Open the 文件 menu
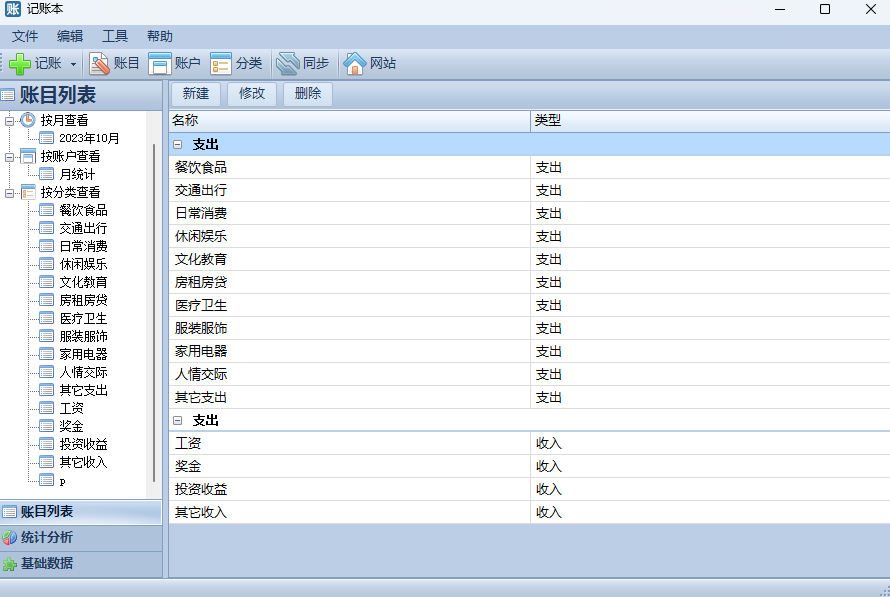The width and height of the screenshot is (890, 597). point(25,36)
